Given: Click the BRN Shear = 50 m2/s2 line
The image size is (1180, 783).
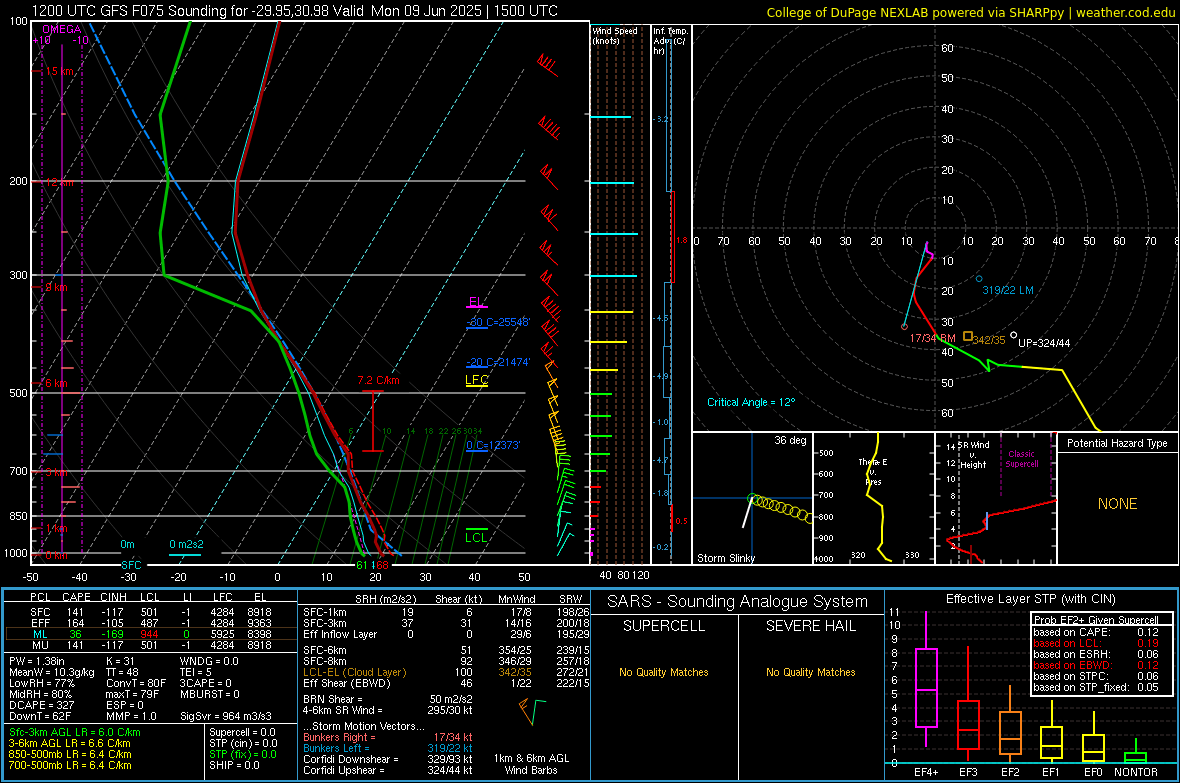Looking at the screenshot, I should pyautogui.click(x=388, y=699).
